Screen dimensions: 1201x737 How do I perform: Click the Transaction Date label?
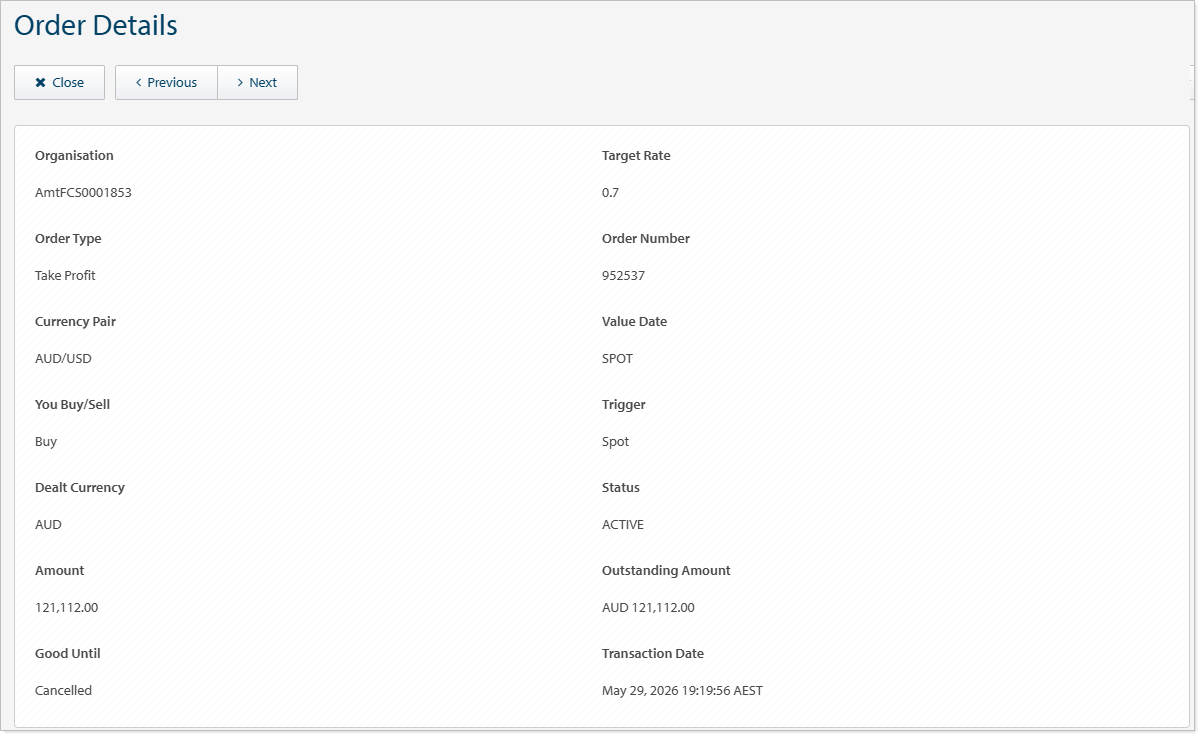[653, 654]
